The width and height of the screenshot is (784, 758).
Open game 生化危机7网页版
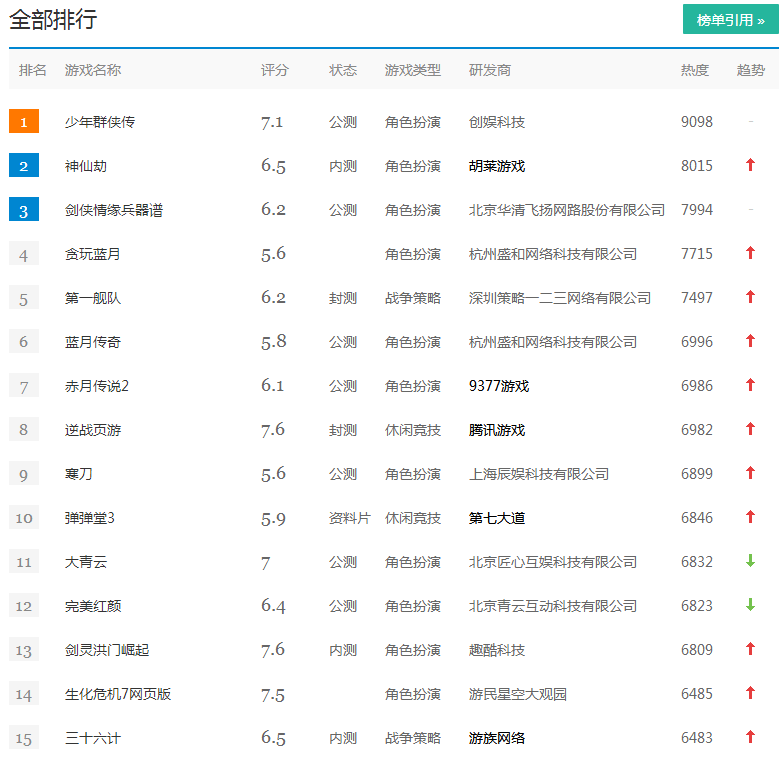point(118,694)
